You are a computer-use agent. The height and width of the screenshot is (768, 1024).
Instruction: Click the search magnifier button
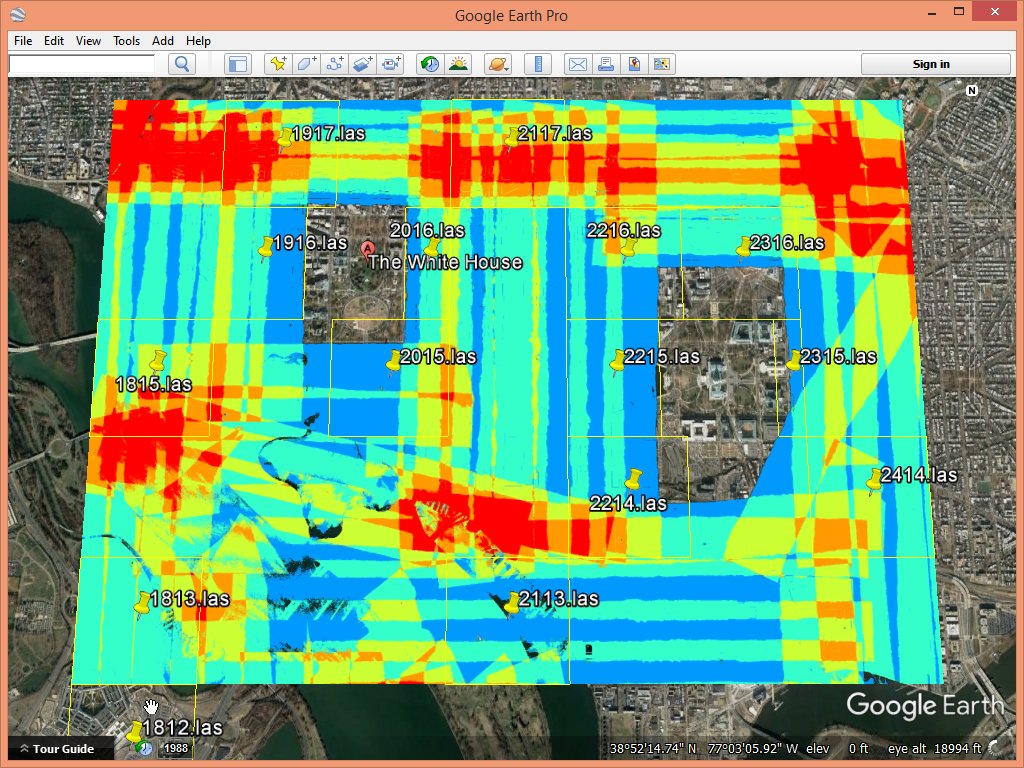tap(181, 64)
